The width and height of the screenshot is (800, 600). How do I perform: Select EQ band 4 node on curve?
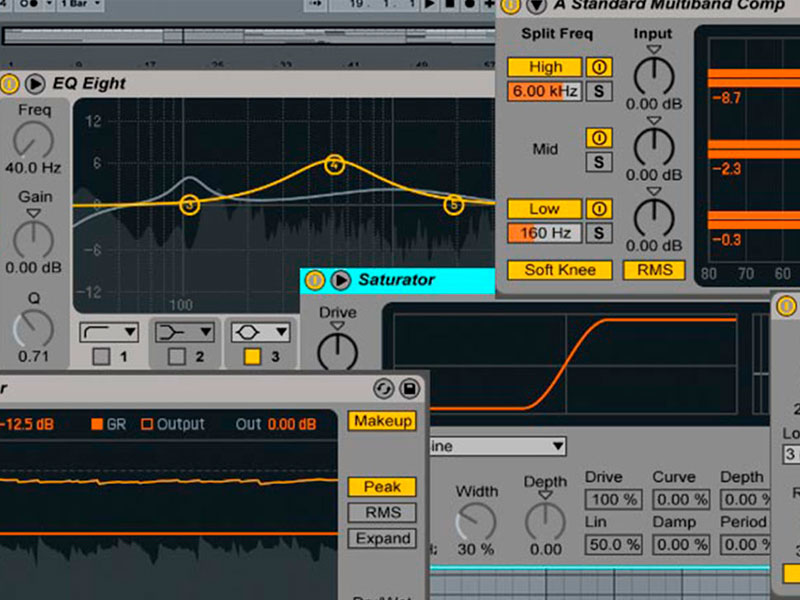tap(334, 164)
